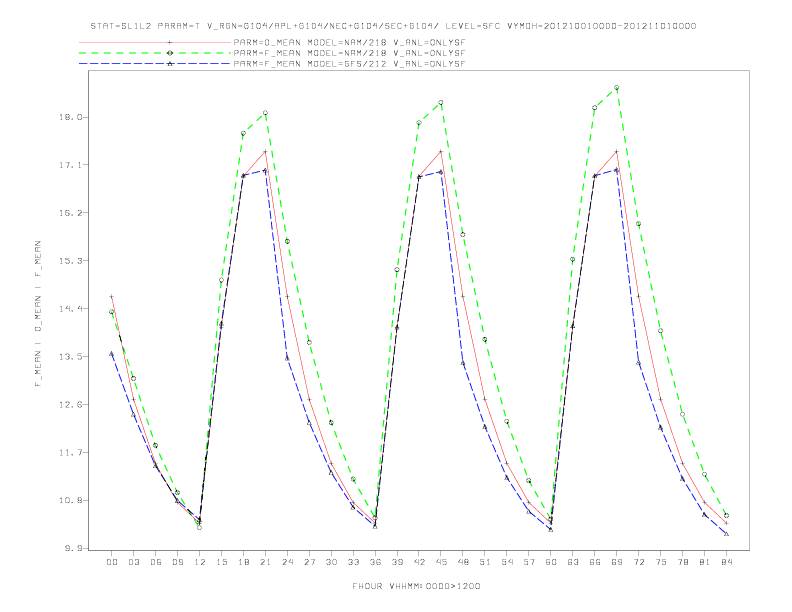The height and width of the screenshot is (612, 792).
Task: Click the x-axis hour label 24
Action: point(287,562)
